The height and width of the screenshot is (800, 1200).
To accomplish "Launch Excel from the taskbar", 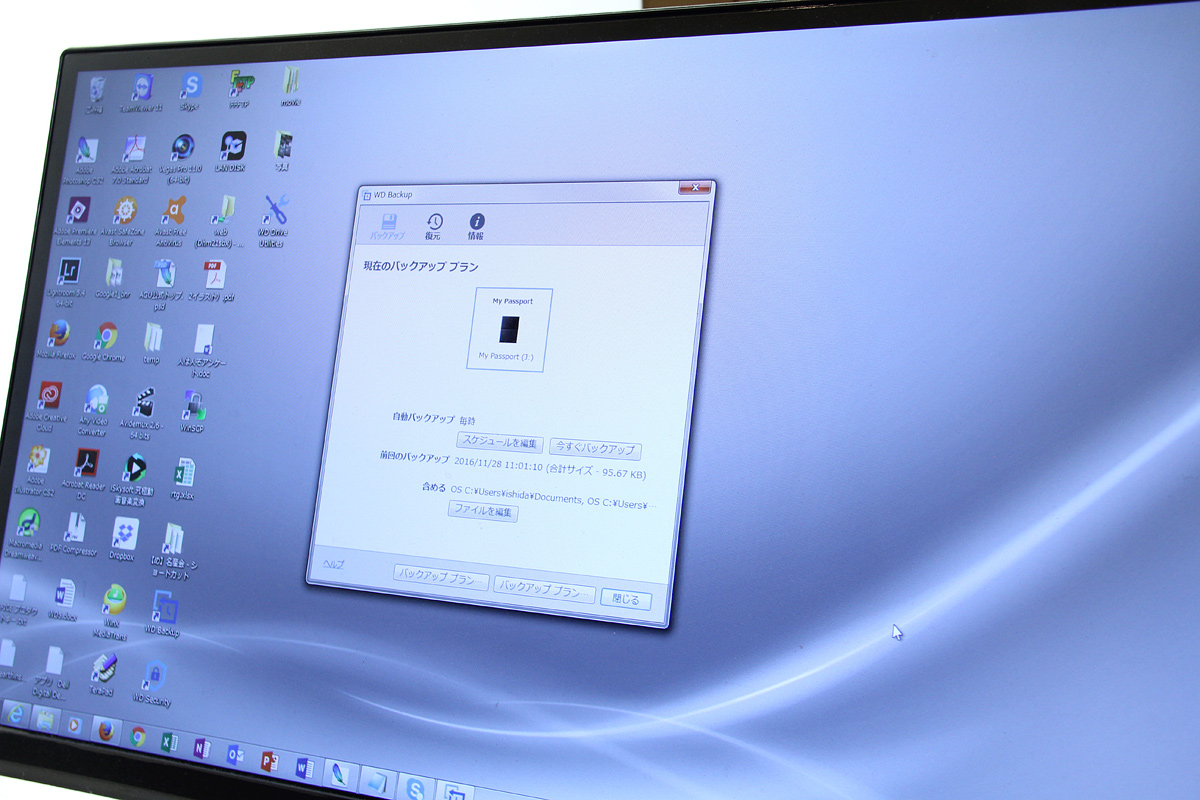I will pyautogui.click(x=170, y=742).
